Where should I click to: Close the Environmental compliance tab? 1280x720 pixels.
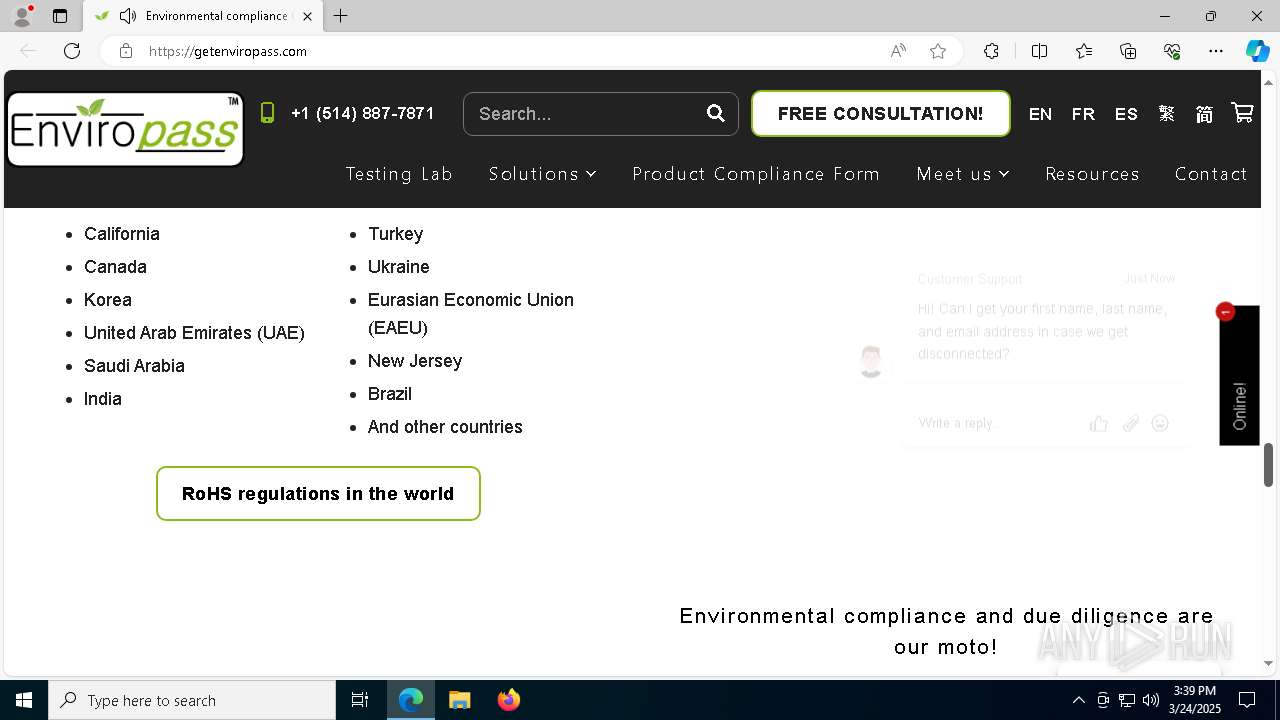(x=307, y=16)
